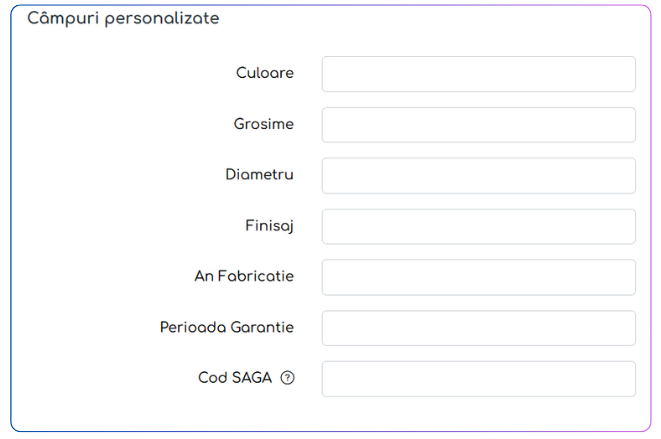
Task: Click into the Grosime input box
Action: (x=478, y=125)
